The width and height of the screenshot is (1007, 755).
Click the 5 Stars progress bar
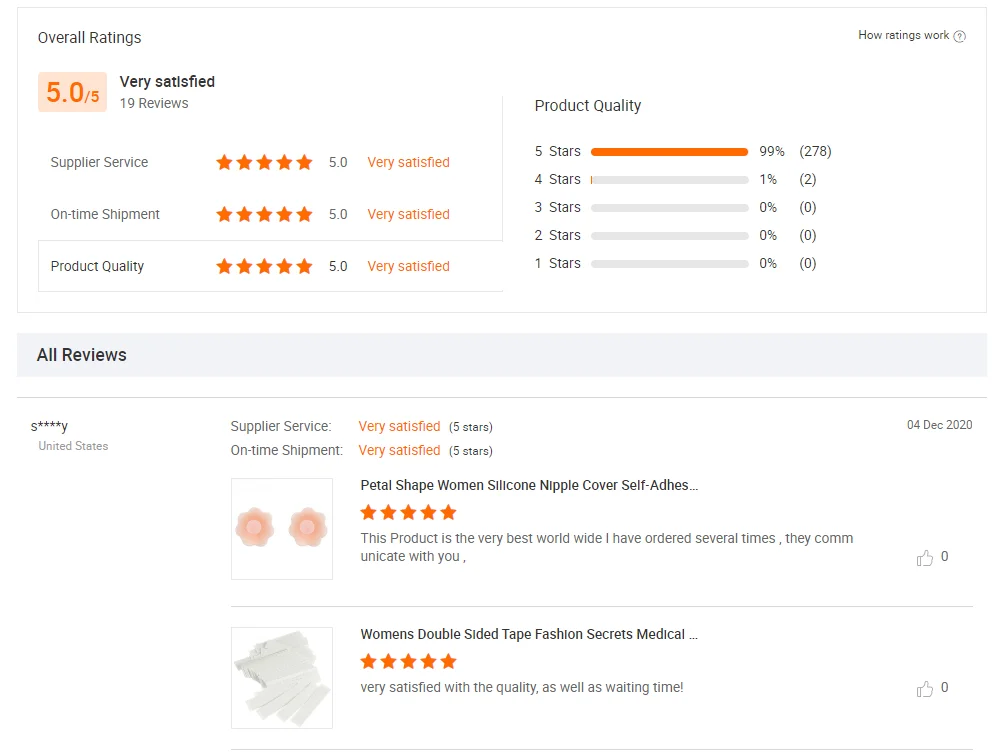click(669, 152)
